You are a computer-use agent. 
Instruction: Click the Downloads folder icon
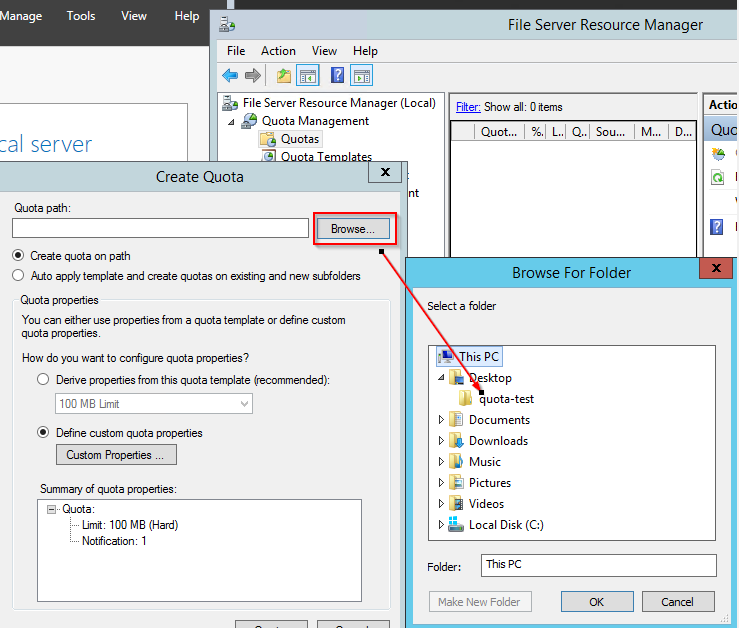pos(457,441)
